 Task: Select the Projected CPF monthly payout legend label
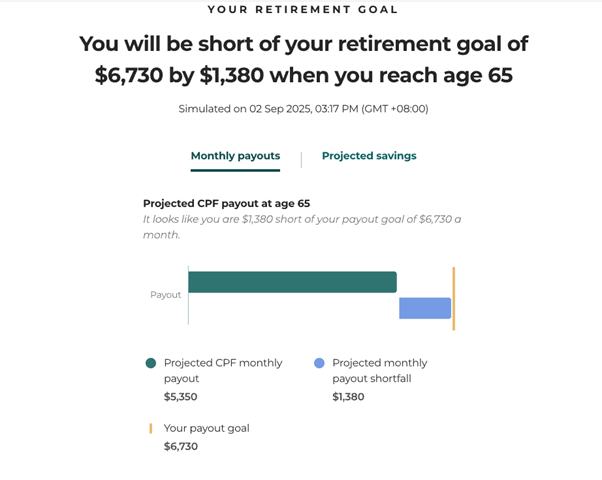click(x=223, y=371)
